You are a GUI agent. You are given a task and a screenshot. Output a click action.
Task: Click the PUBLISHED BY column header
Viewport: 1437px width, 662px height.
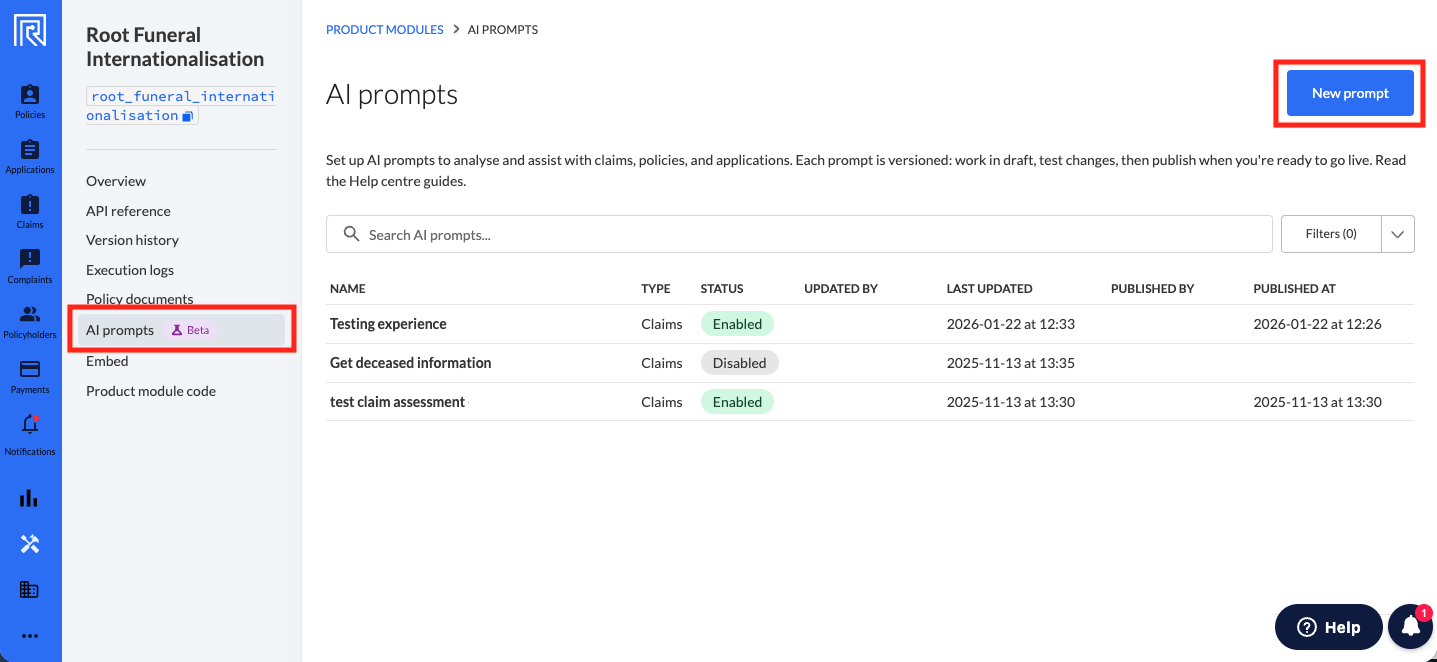(x=1153, y=288)
